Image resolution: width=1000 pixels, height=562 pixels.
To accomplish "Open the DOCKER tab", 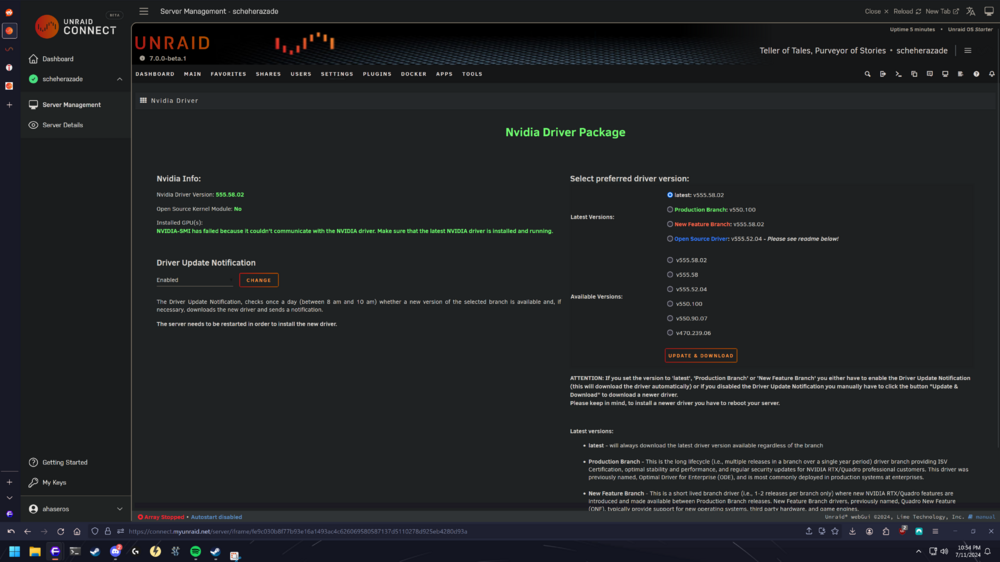I will [414, 74].
